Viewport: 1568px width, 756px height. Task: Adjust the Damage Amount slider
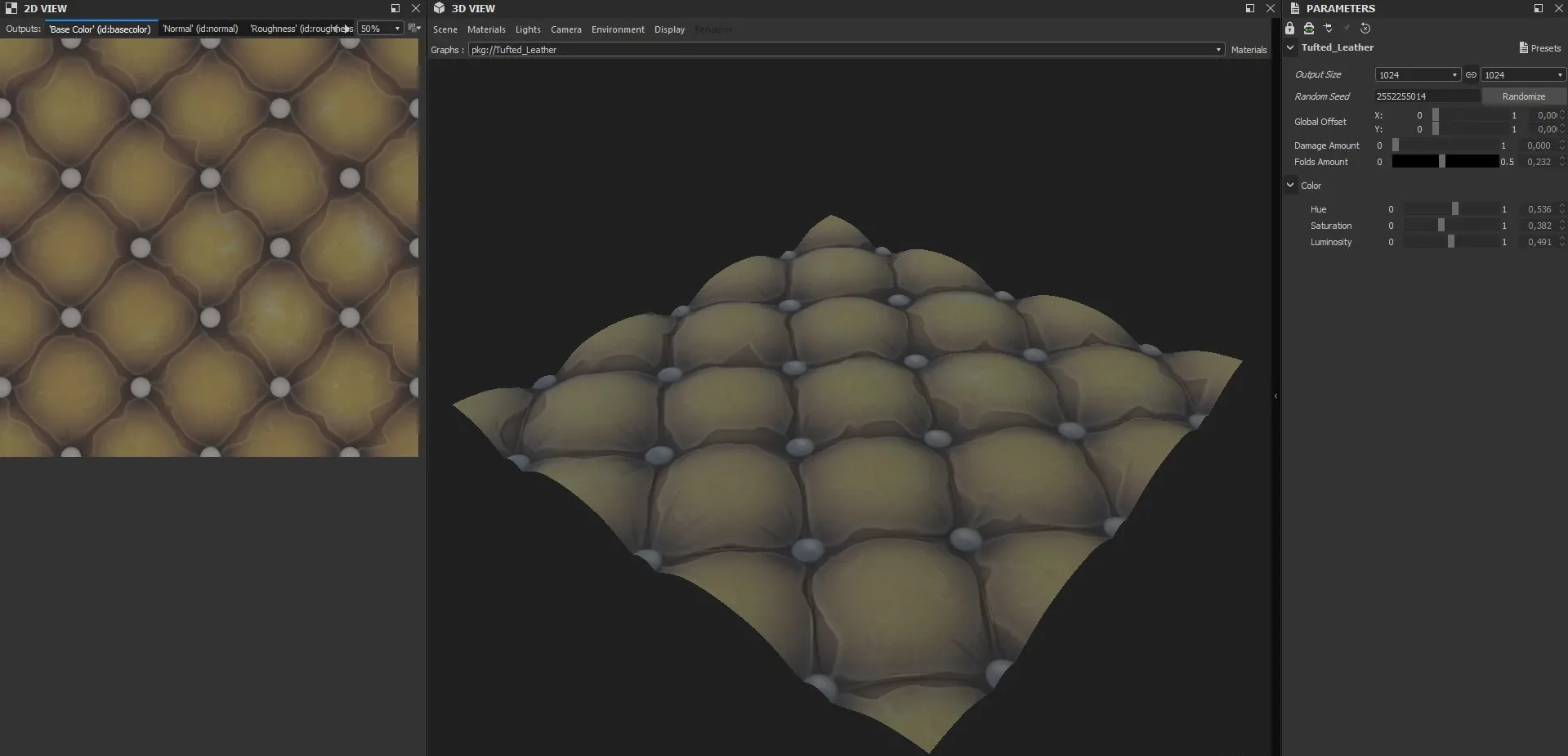1445,145
